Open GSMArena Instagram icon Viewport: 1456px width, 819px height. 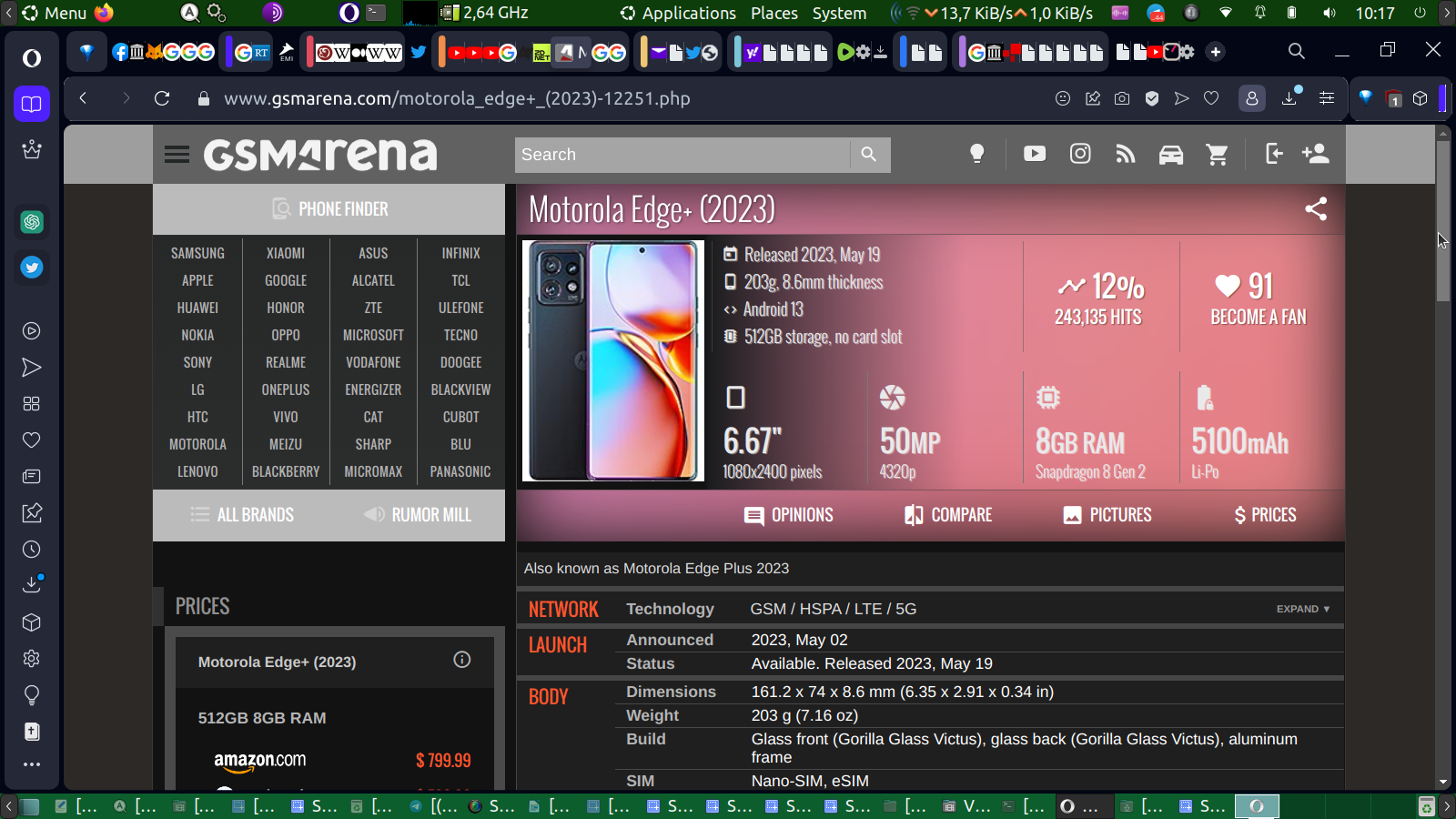pos(1080,154)
